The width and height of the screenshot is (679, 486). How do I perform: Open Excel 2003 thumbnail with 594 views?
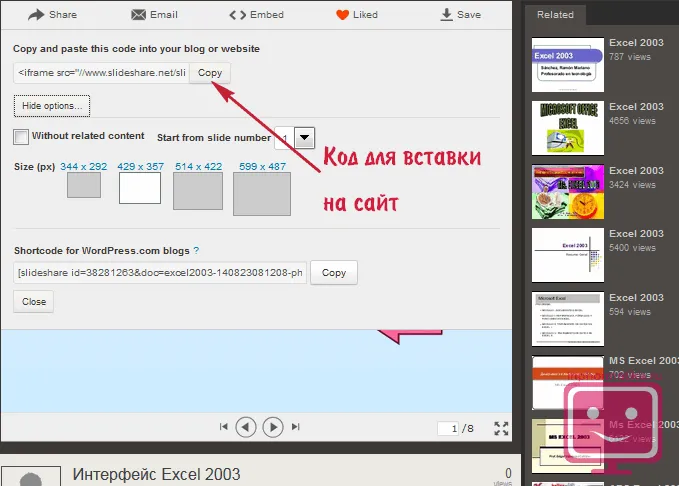coord(568,319)
